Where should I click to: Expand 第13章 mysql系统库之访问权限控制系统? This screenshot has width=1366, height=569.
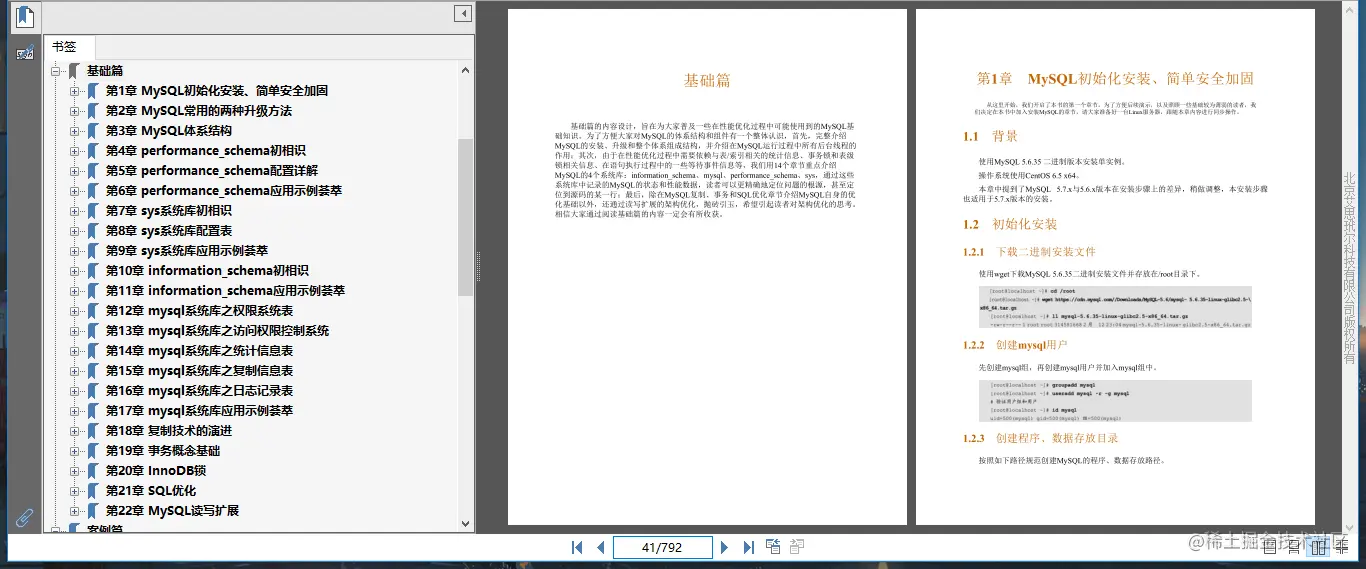pos(75,331)
